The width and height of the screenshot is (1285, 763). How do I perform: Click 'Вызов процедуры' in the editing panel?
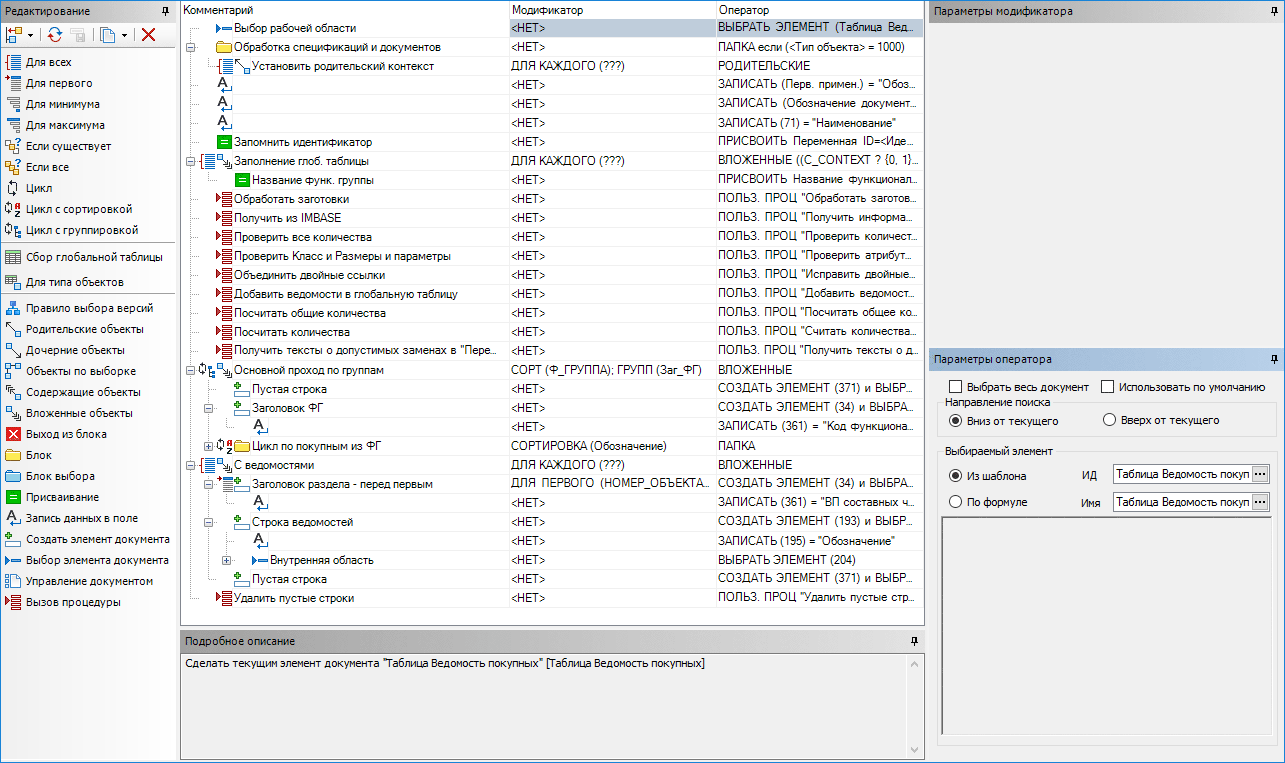coord(72,602)
